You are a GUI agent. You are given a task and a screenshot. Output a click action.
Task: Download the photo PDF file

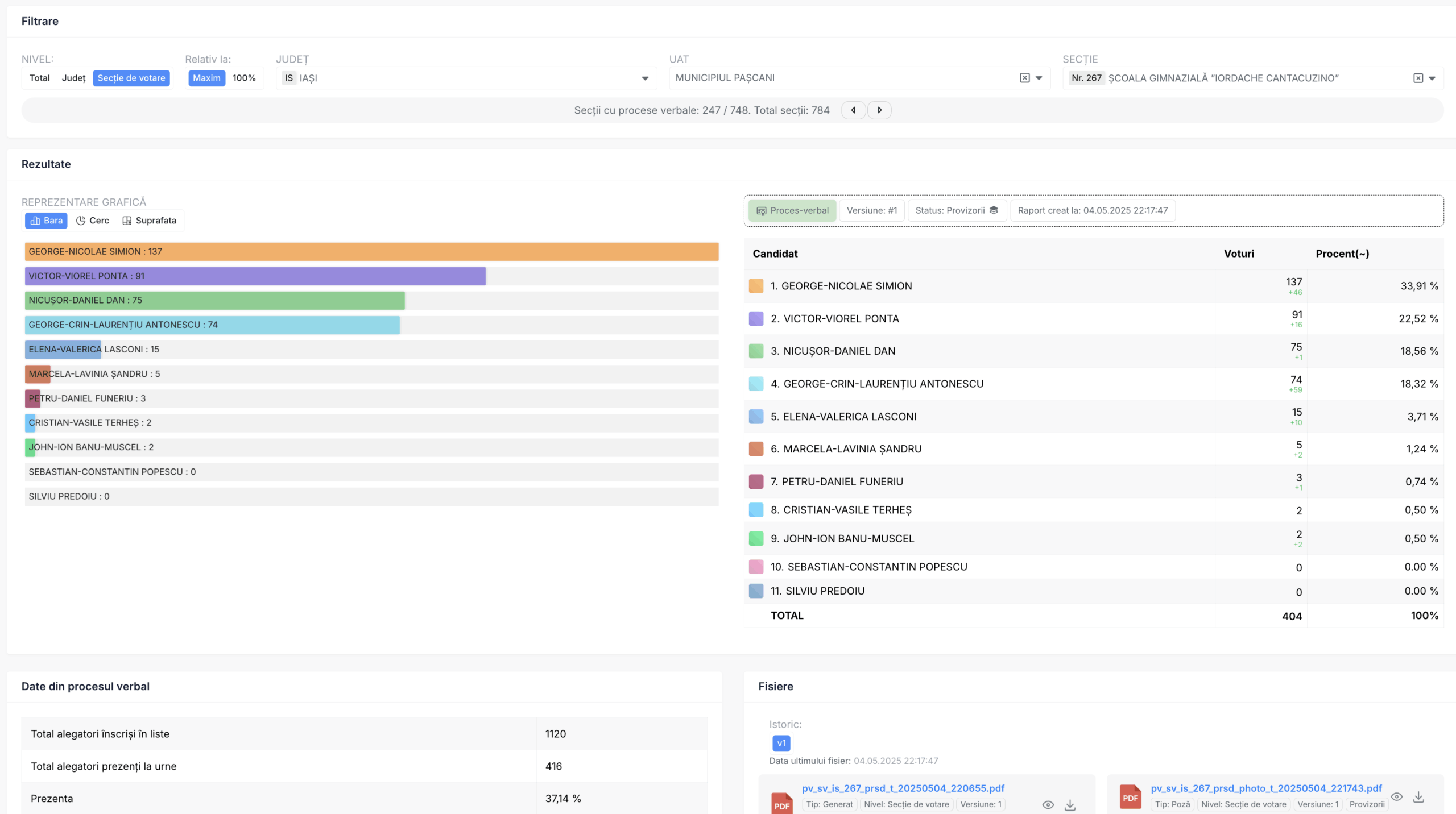pos(1418,796)
